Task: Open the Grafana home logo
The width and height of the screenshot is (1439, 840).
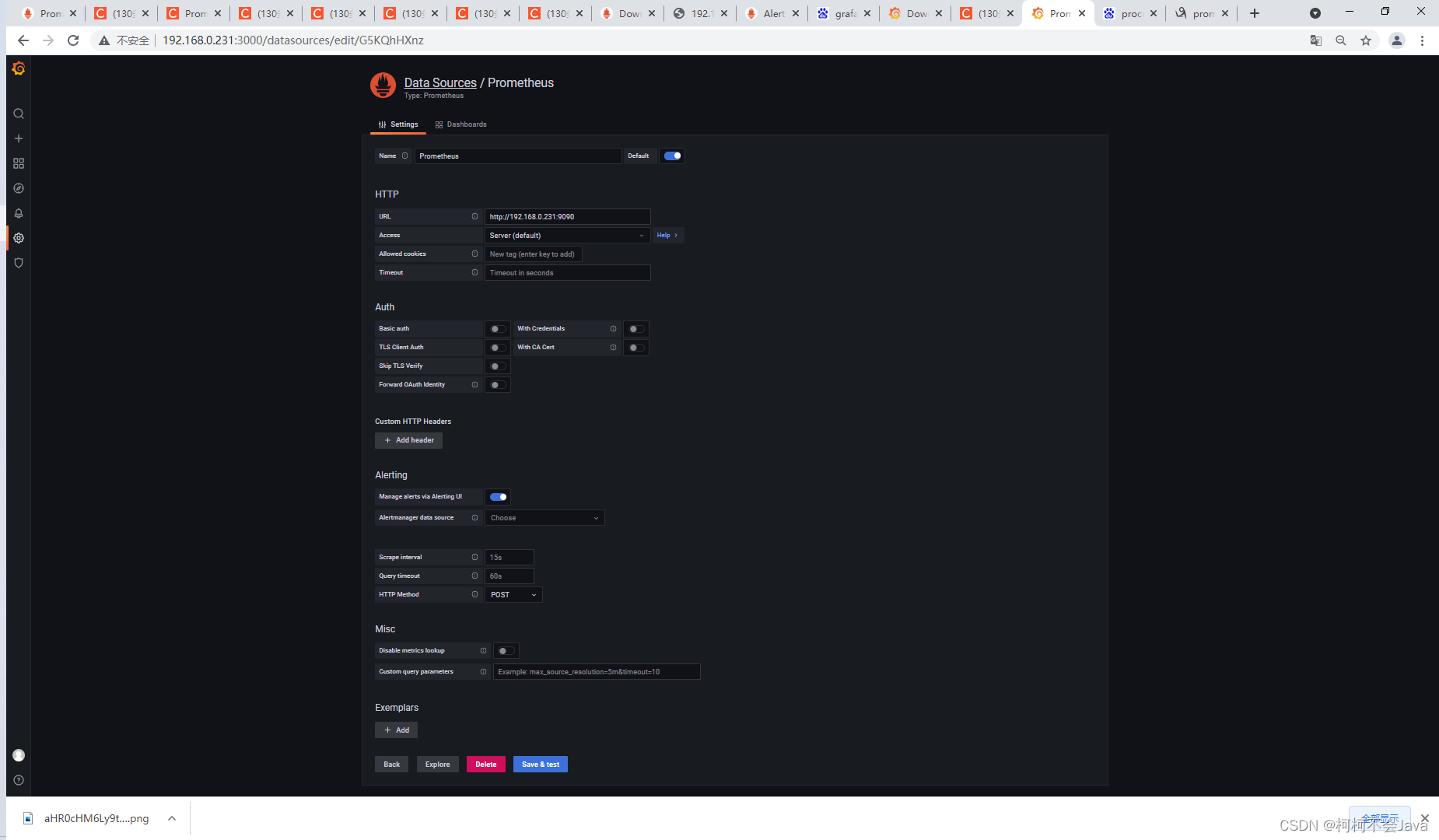Action: coord(19,68)
